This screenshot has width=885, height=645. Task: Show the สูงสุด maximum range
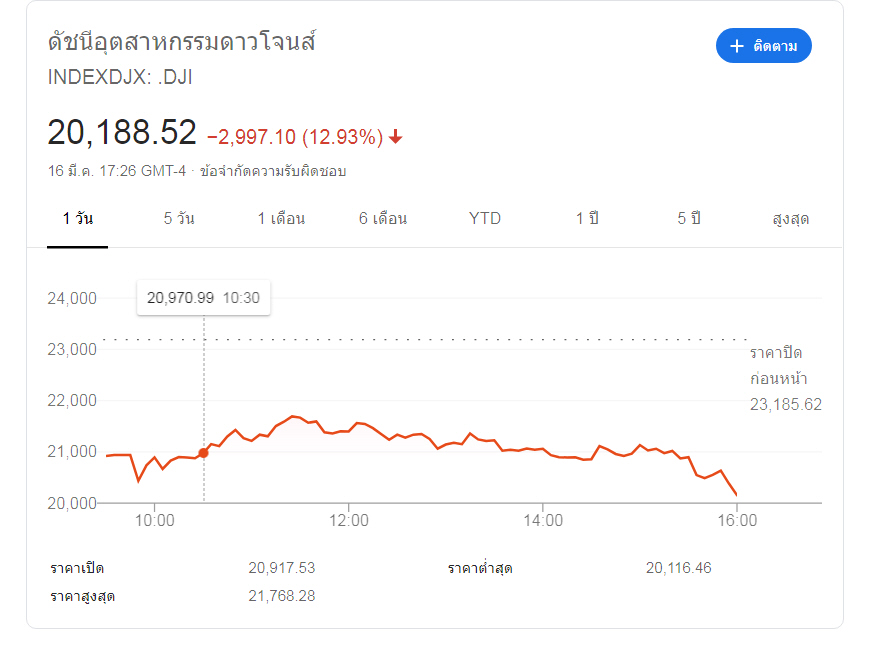click(x=790, y=218)
